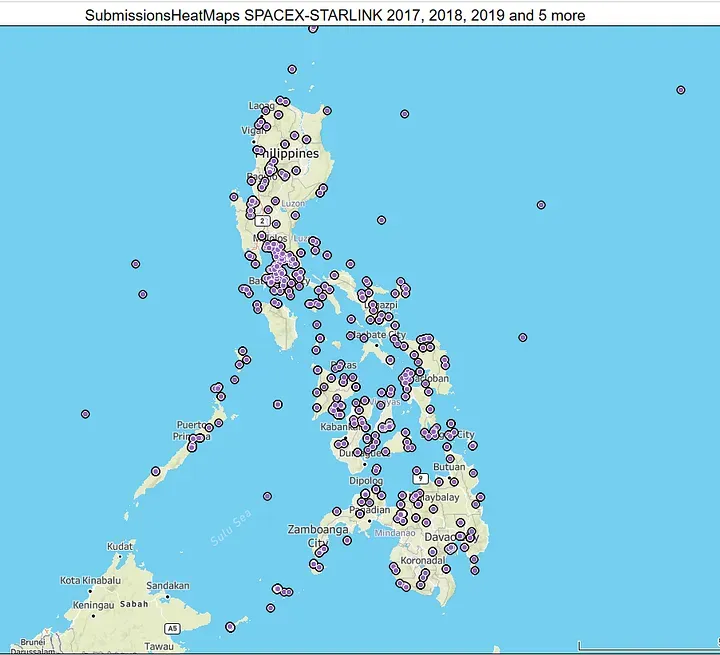This screenshot has width=720, height=655.
Task: Select the isolated marker in the far upper-right sea
Action: click(680, 90)
